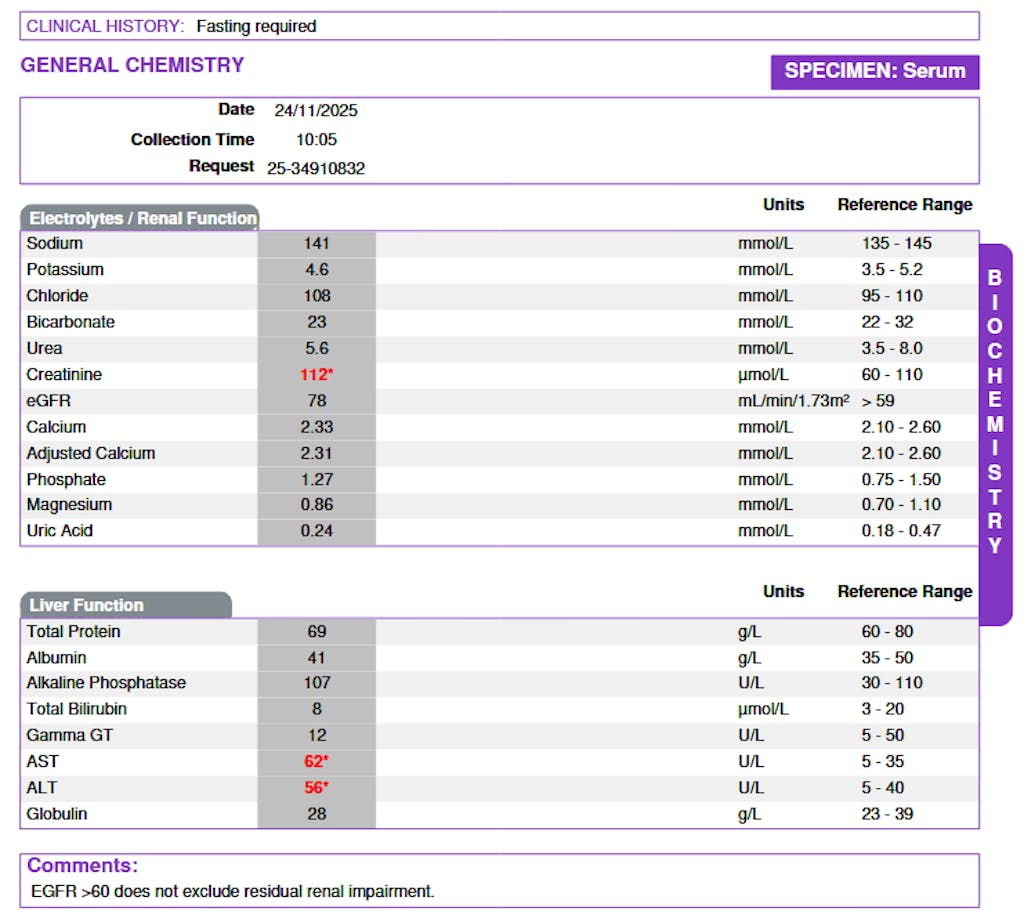Image resolution: width=1024 pixels, height=911 pixels.
Task: Select the Alkaline Phosphatase row label
Action: (x=106, y=683)
